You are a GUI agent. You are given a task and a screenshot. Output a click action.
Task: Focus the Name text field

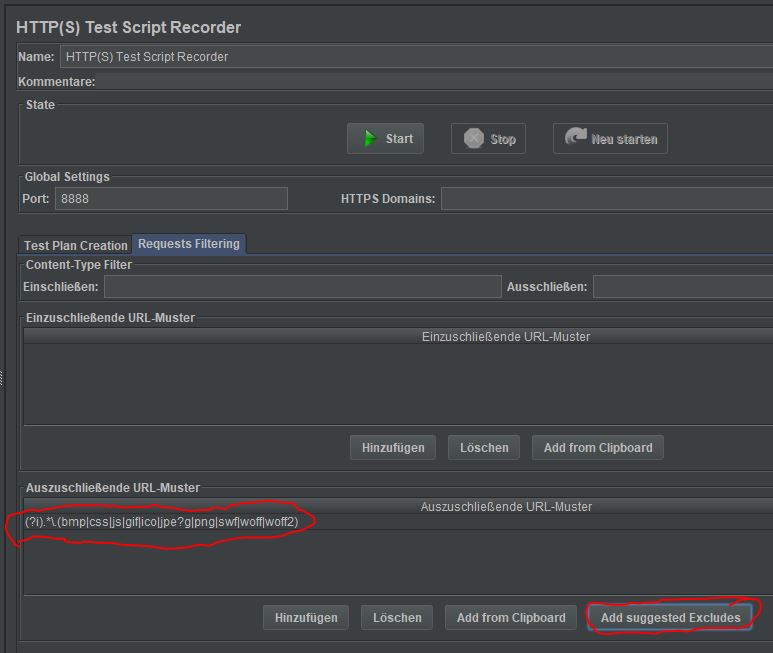point(415,57)
